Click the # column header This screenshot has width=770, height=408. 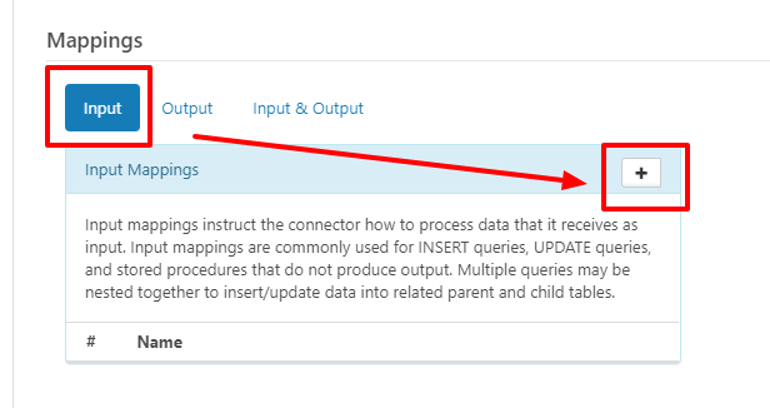coord(91,342)
